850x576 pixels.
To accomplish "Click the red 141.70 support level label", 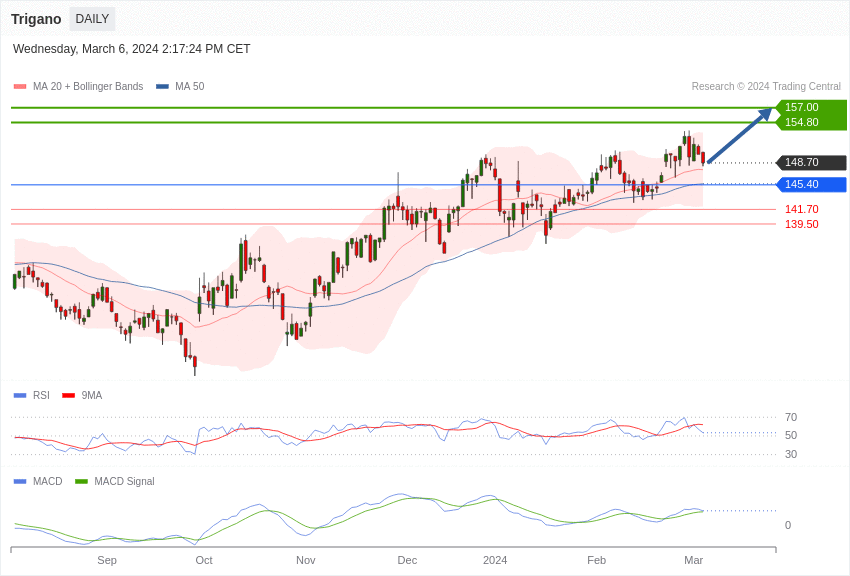I will [801, 209].
